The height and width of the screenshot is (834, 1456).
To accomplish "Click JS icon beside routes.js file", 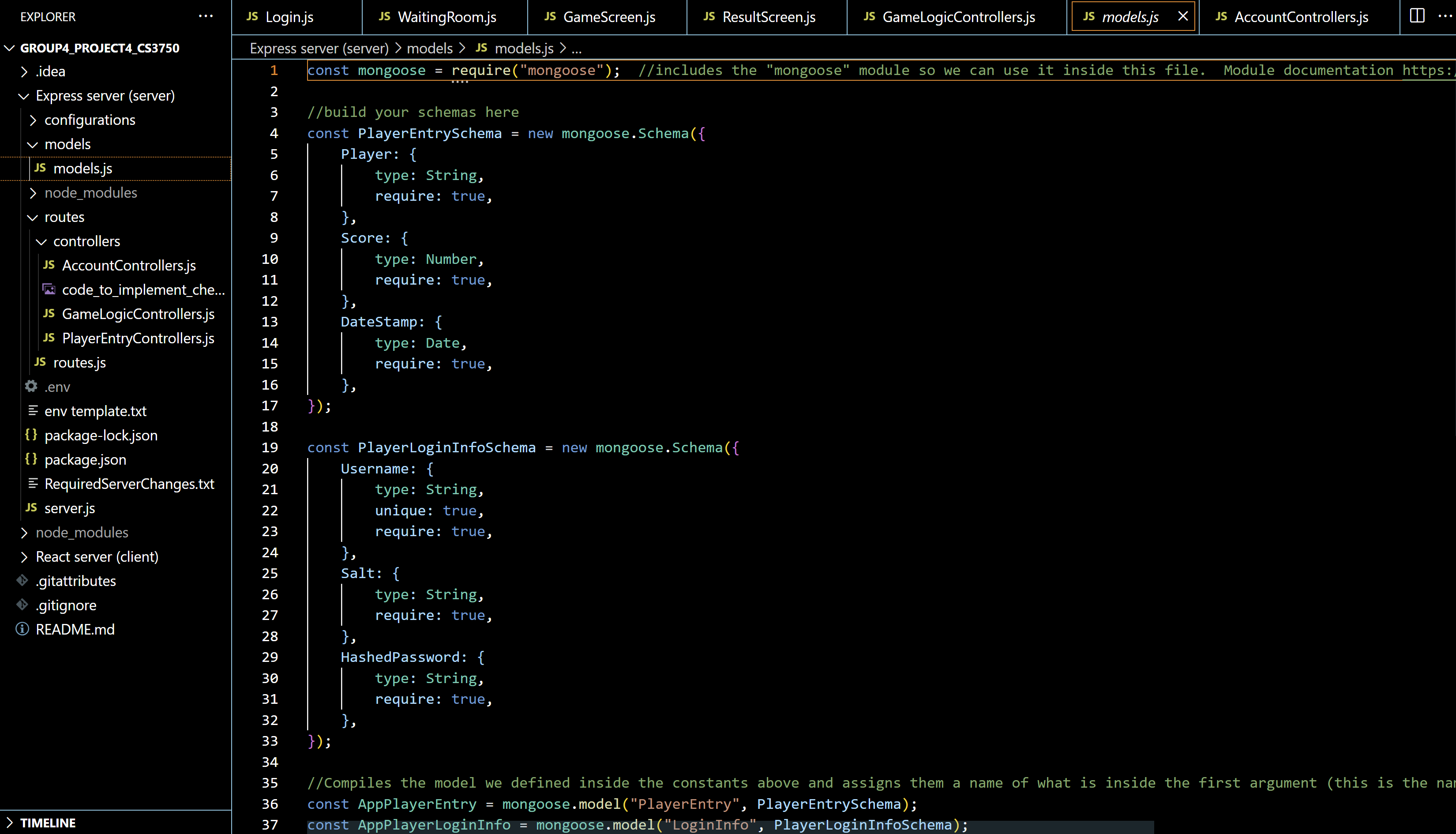I will 40,362.
